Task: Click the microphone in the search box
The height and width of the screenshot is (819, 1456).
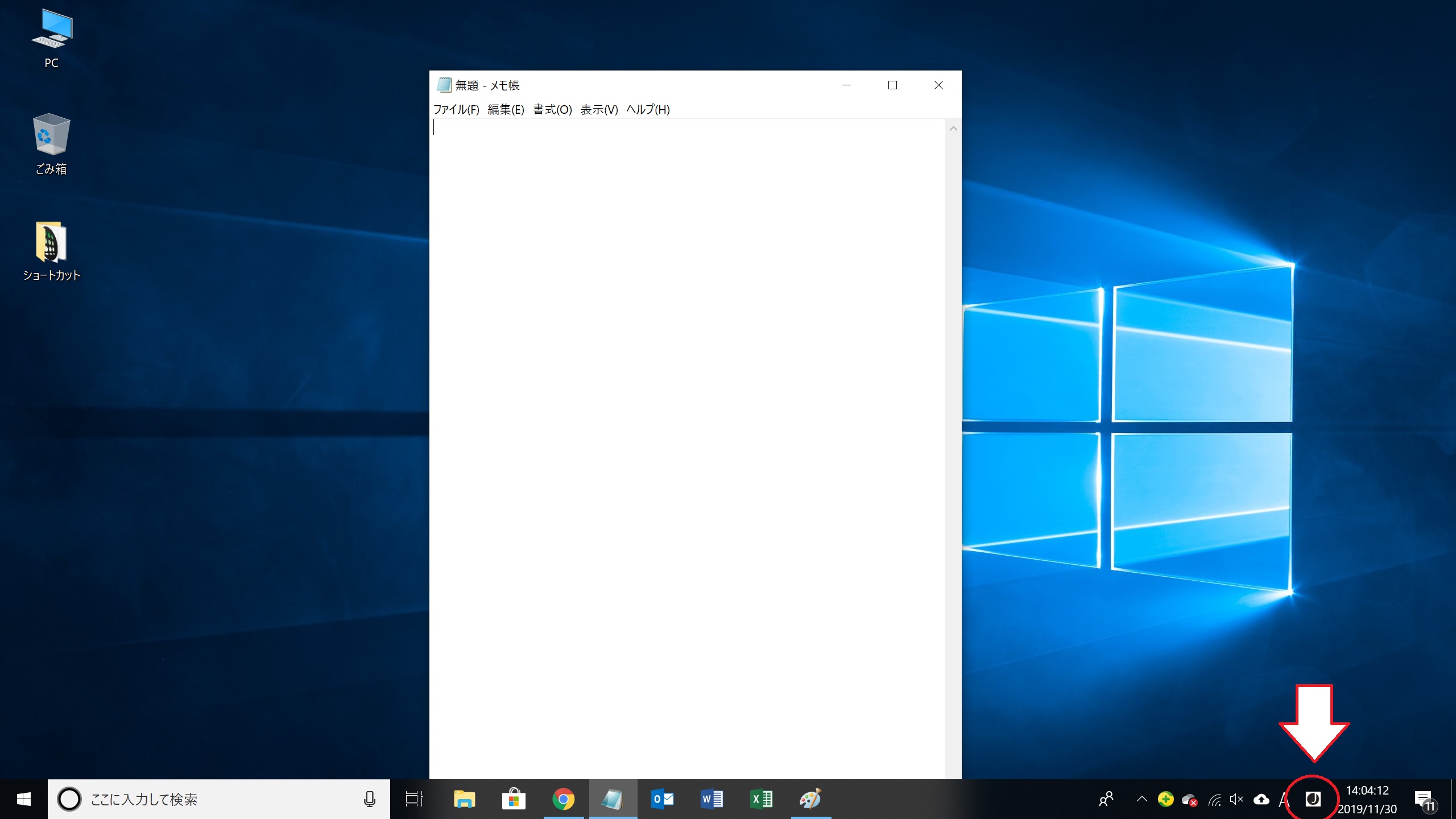Action: (x=370, y=799)
